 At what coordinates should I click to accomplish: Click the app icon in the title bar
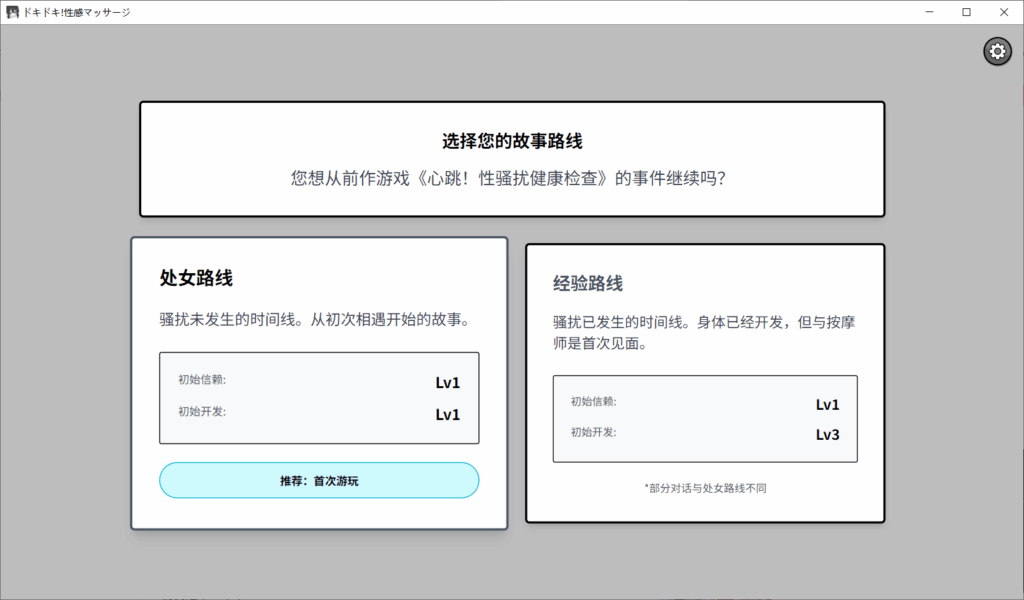(12, 12)
